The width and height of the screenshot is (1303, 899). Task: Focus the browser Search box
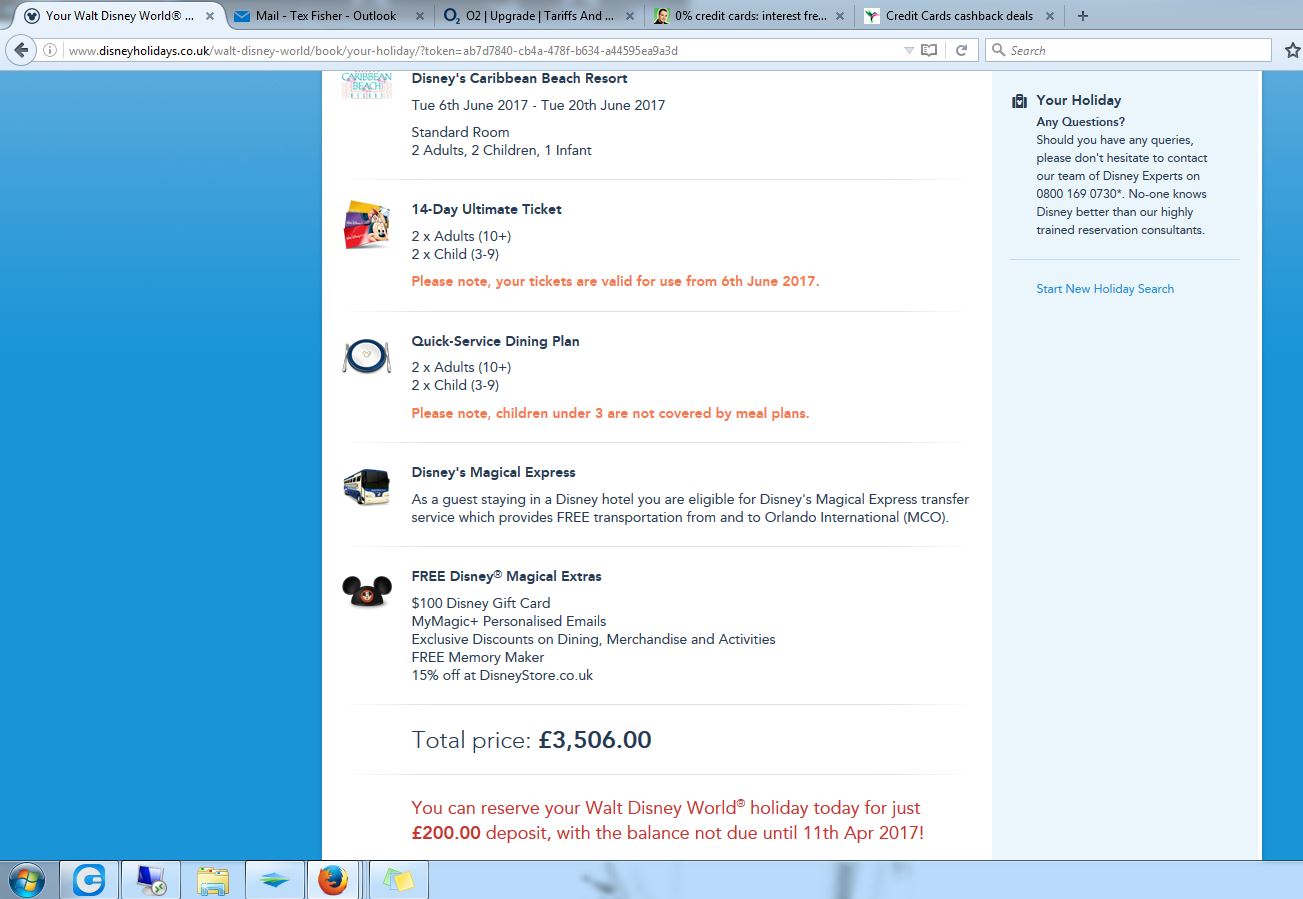(1128, 50)
